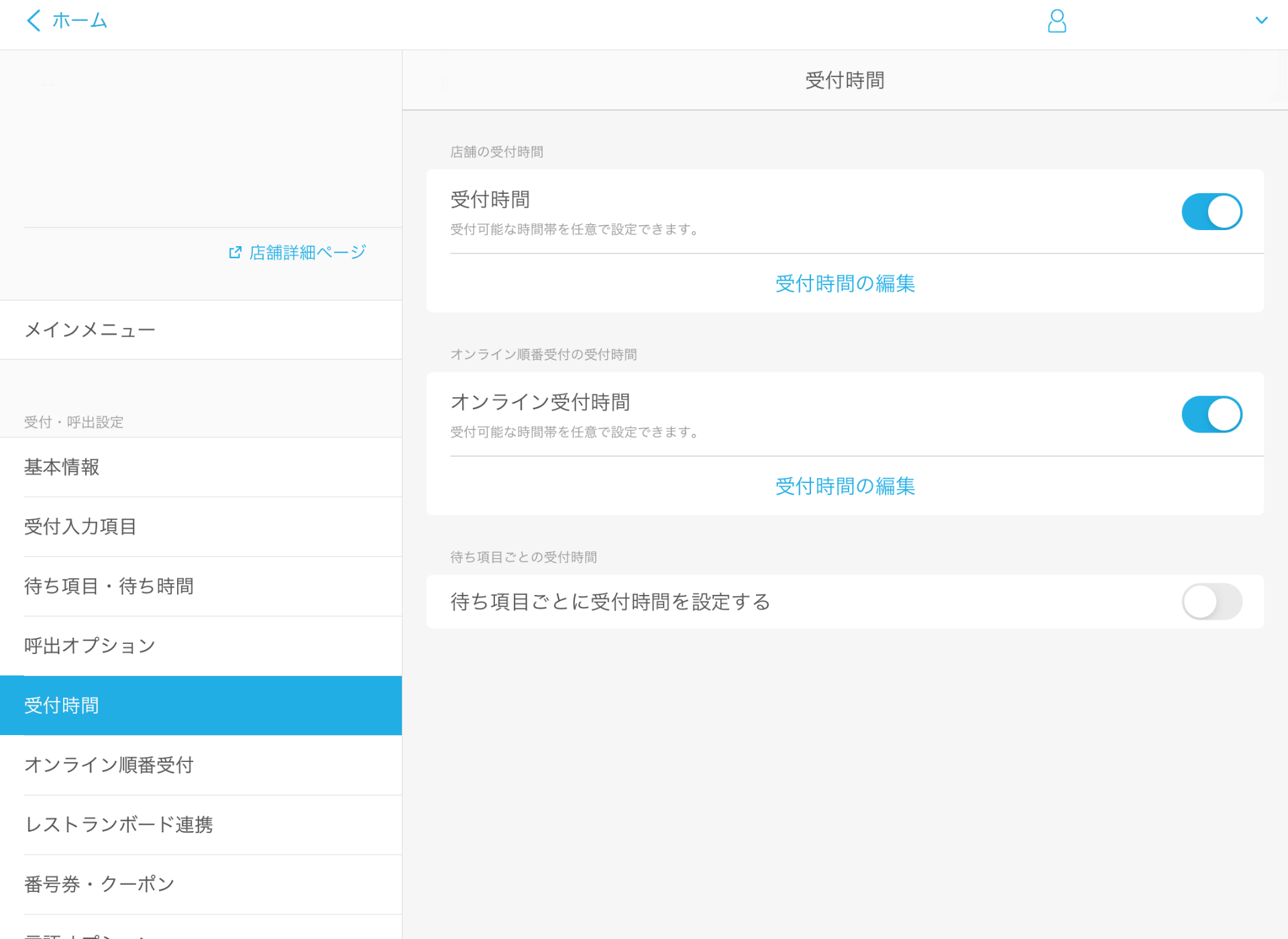Open 待ち項目・待ち時間 menu item
Image resolution: width=1288 pixels, height=939 pixels.
tap(109, 587)
